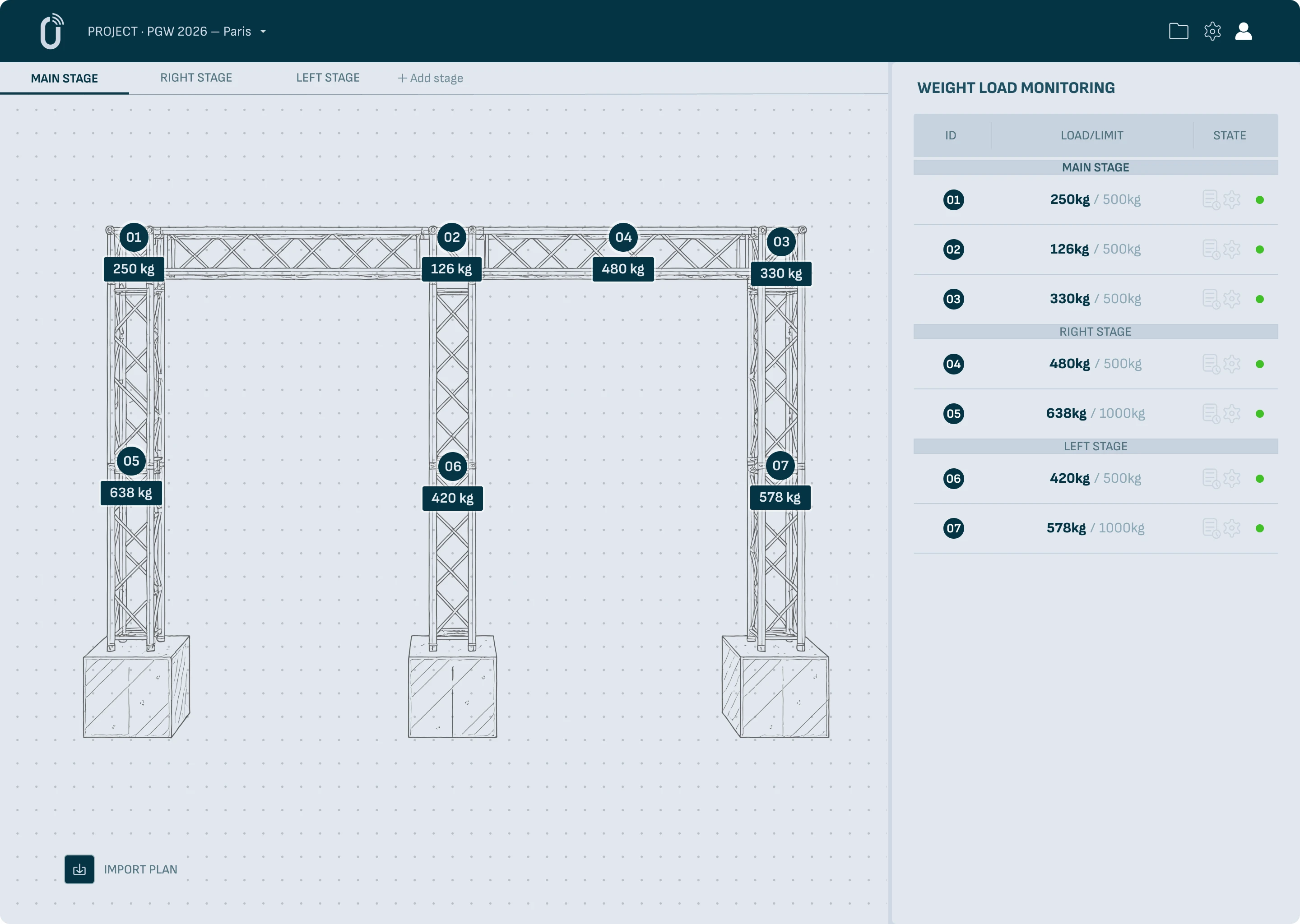Switch to the MAIN STAGE tab

(64, 79)
